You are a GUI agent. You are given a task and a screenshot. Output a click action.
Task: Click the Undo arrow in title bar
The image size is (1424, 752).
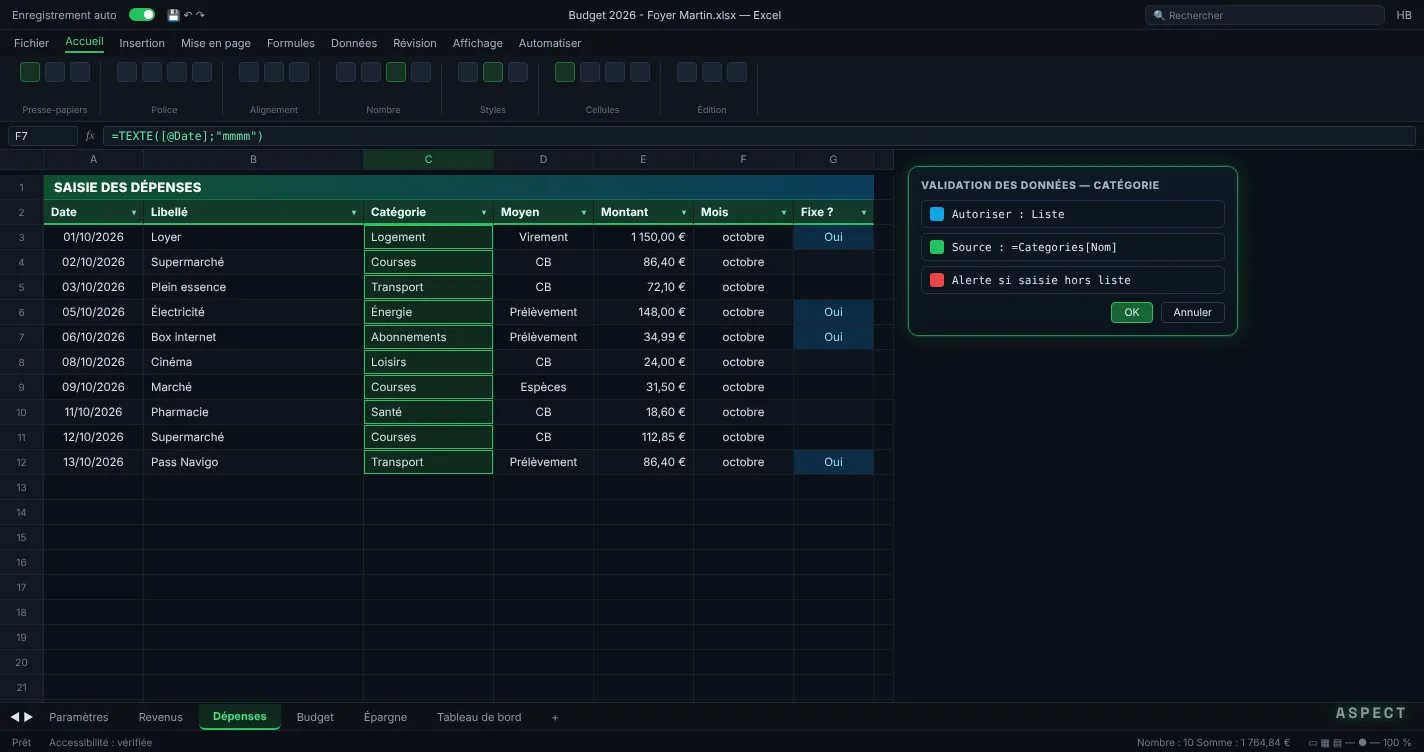pos(188,15)
